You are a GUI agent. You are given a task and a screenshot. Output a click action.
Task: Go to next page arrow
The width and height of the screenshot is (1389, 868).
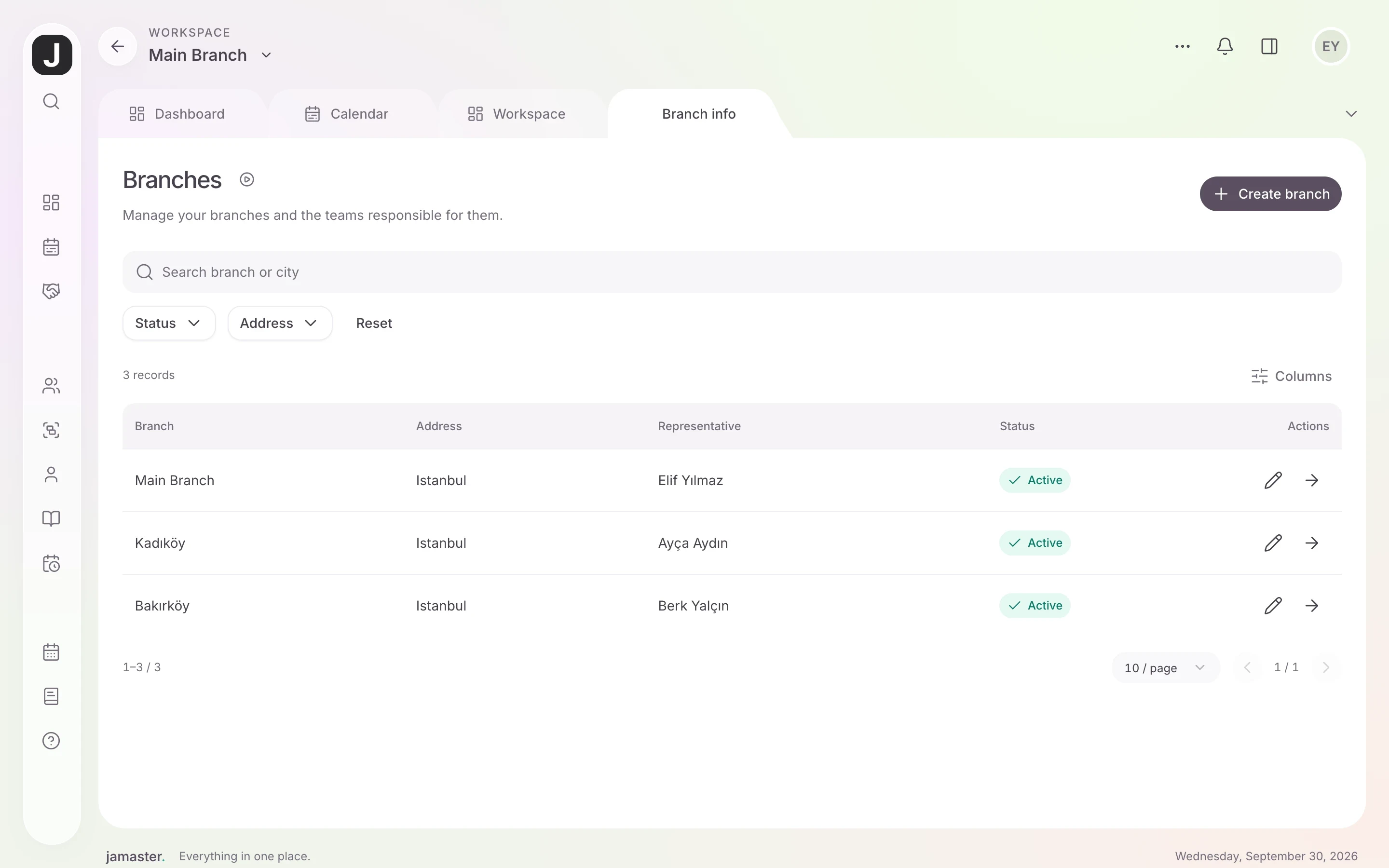click(x=1326, y=668)
